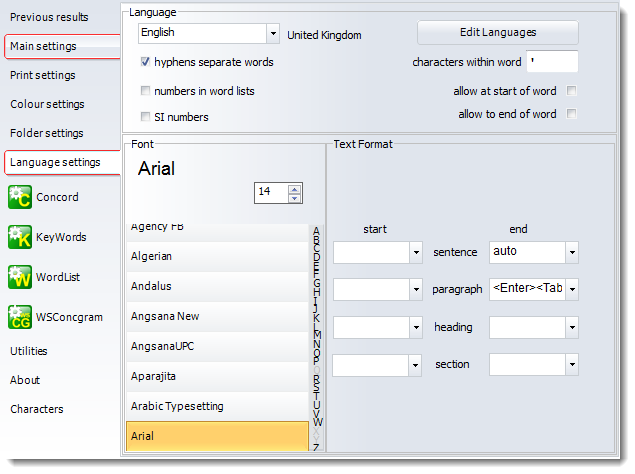Switch to Main settings tab

42,46
